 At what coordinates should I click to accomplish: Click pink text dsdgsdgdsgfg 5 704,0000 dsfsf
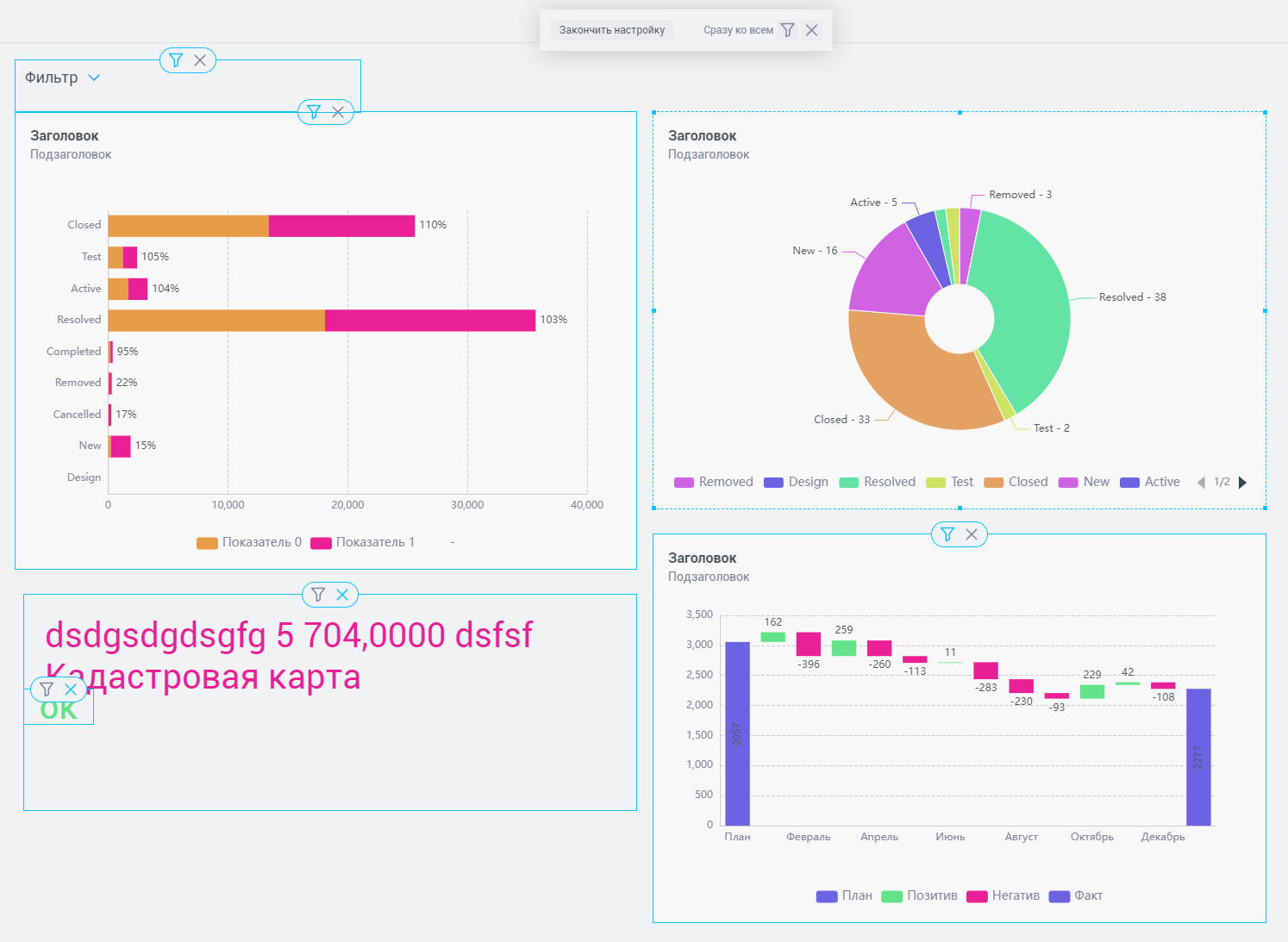coord(289,635)
